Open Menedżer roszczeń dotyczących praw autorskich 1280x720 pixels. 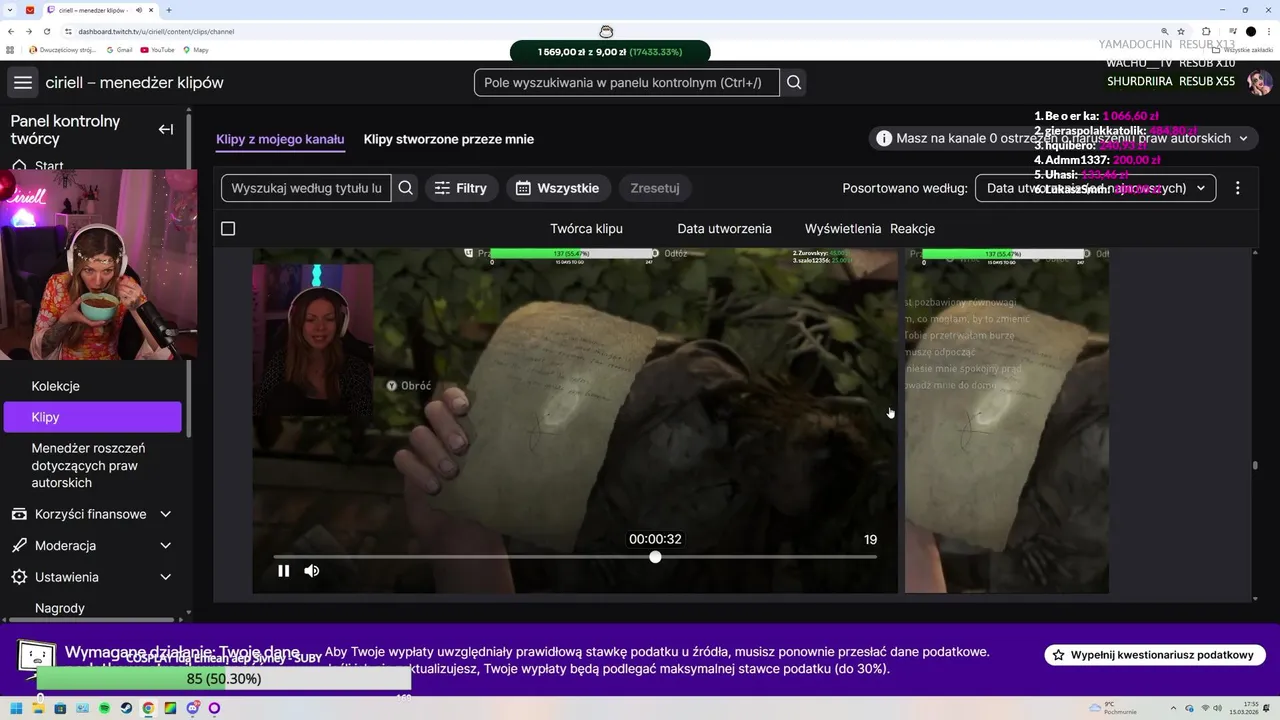[88, 466]
